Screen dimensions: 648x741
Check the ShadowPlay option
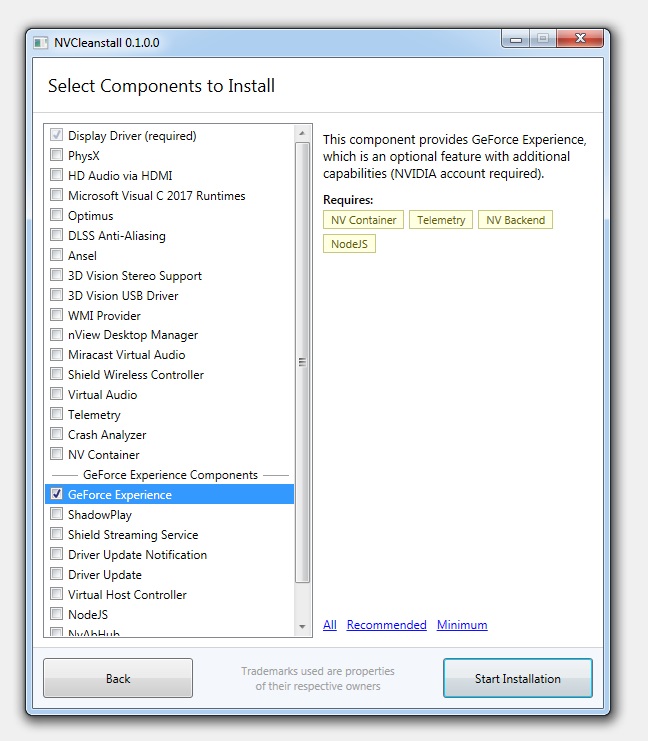(x=56, y=514)
